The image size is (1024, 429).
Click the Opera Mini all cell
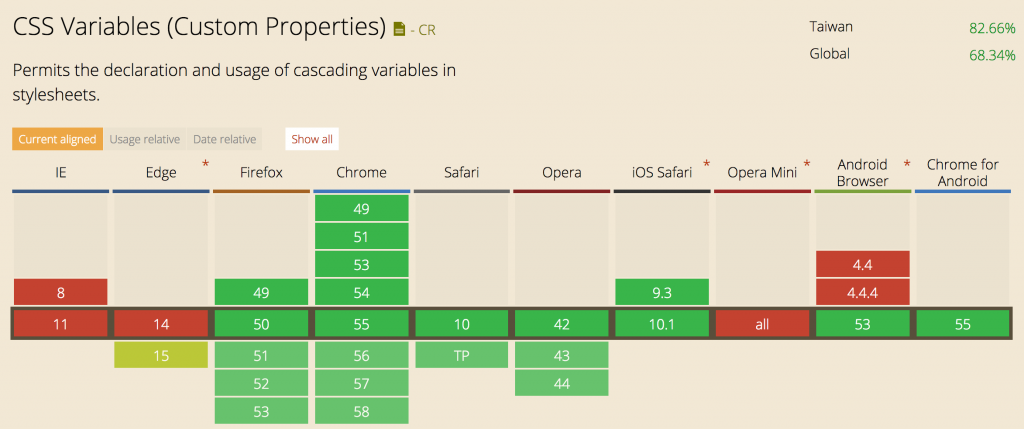762,324
